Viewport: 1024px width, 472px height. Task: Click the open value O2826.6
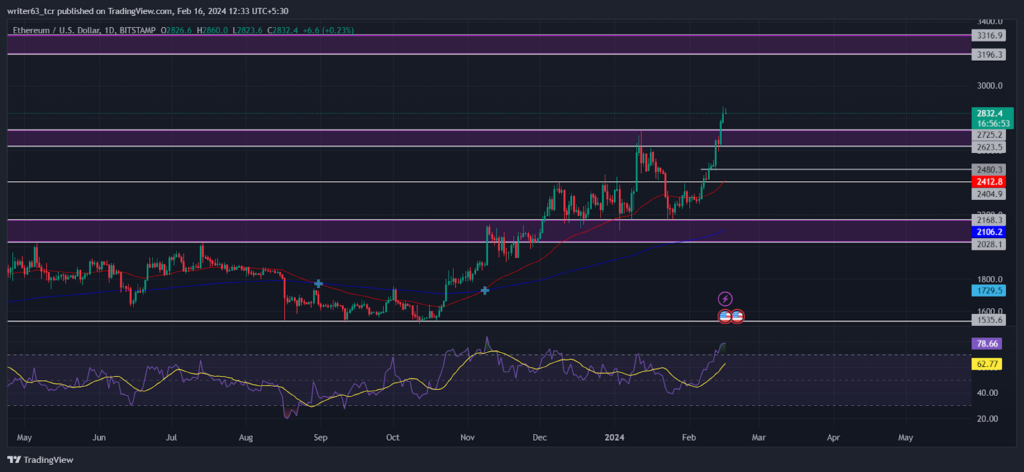[x=178, y=30]
